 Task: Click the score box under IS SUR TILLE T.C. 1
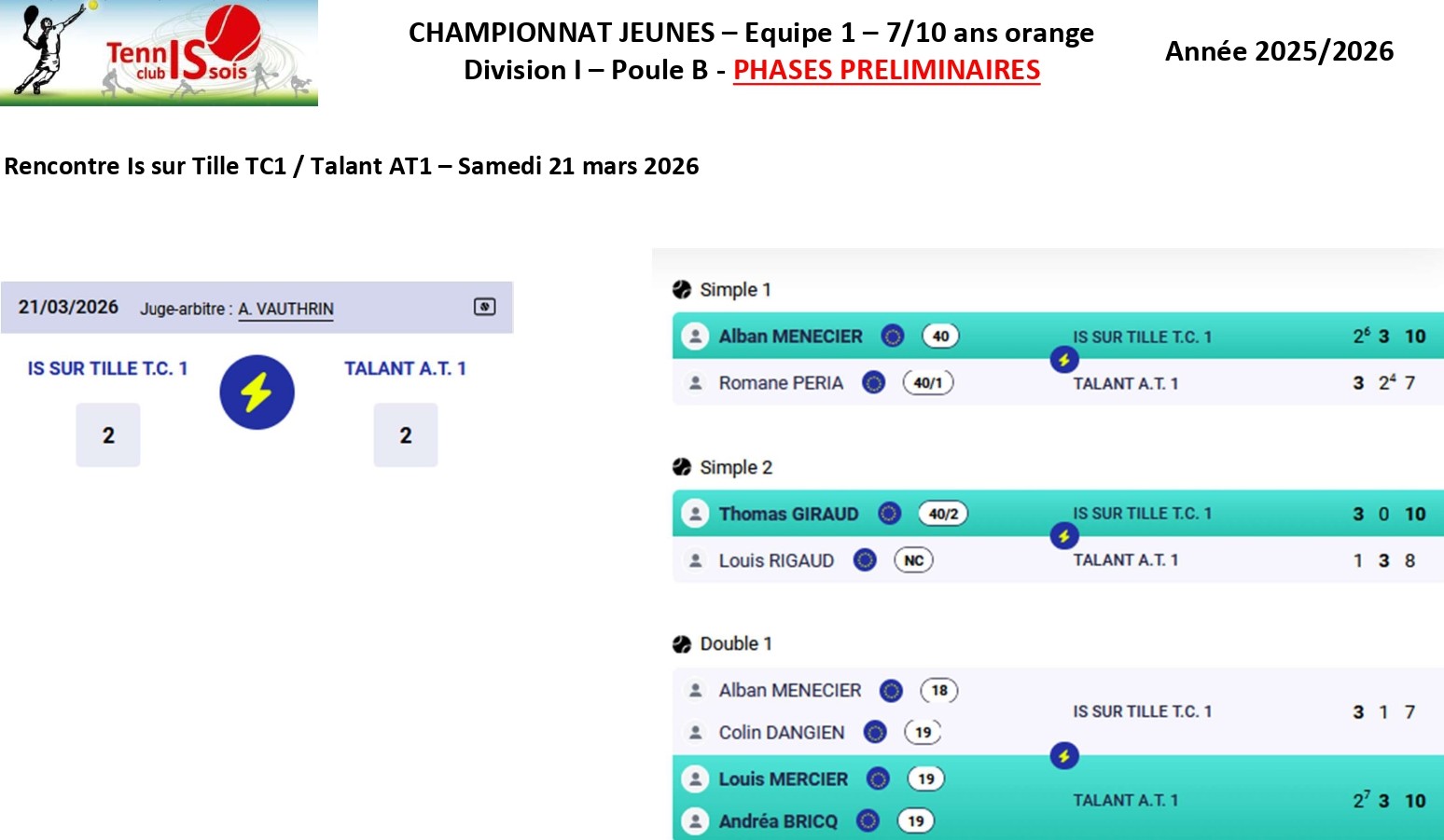pos(108,435)
